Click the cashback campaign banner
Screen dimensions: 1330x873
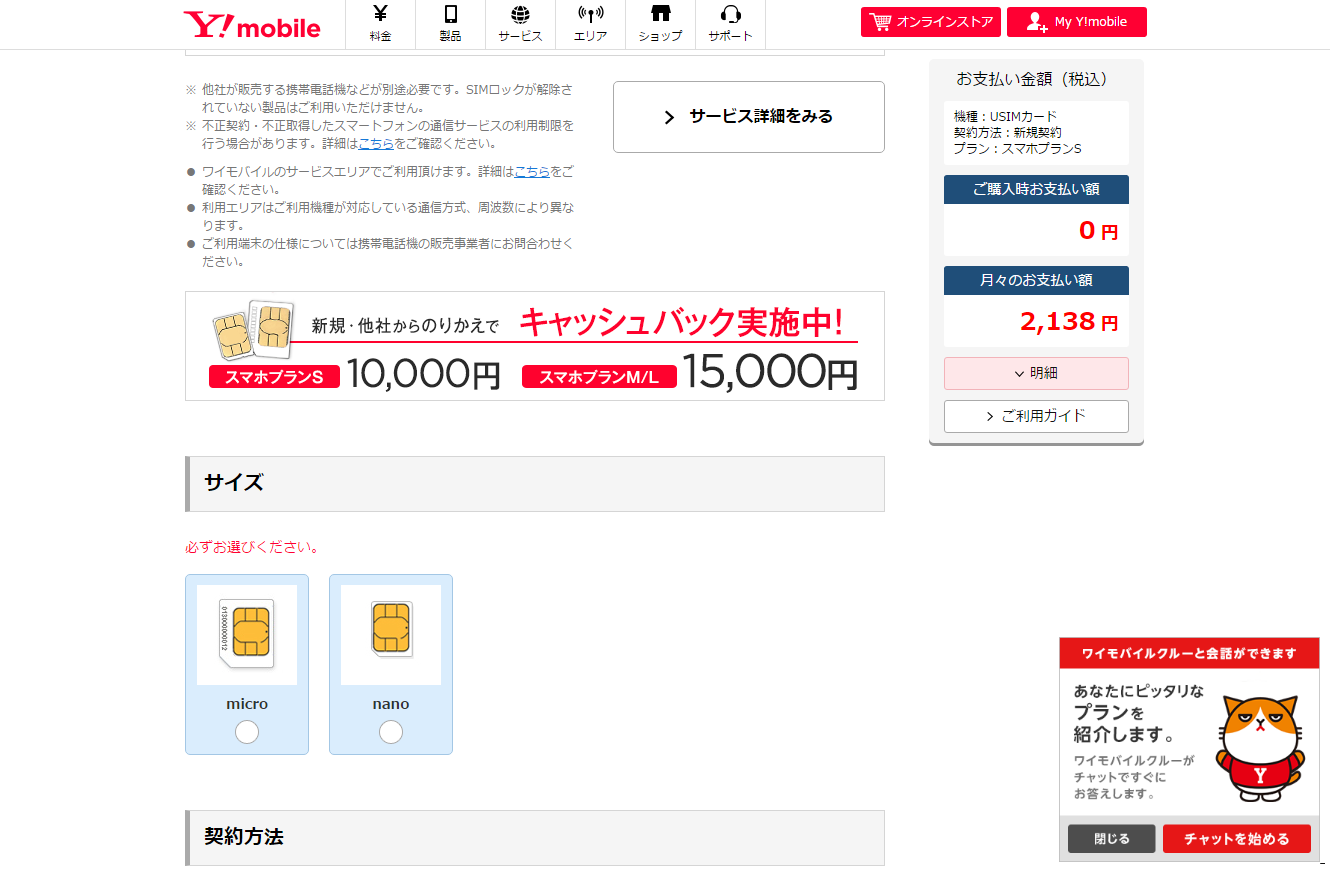click(x=535, y=346)
